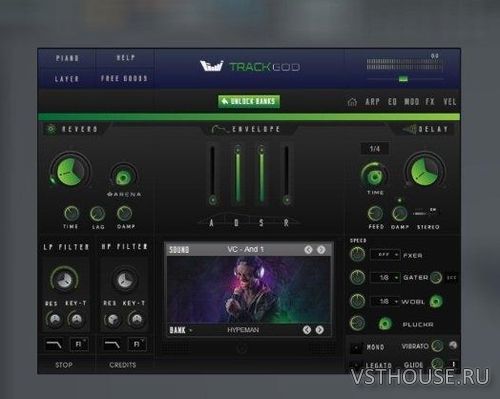
Task: Switch to the FX tab
Action: click(430, 101)
